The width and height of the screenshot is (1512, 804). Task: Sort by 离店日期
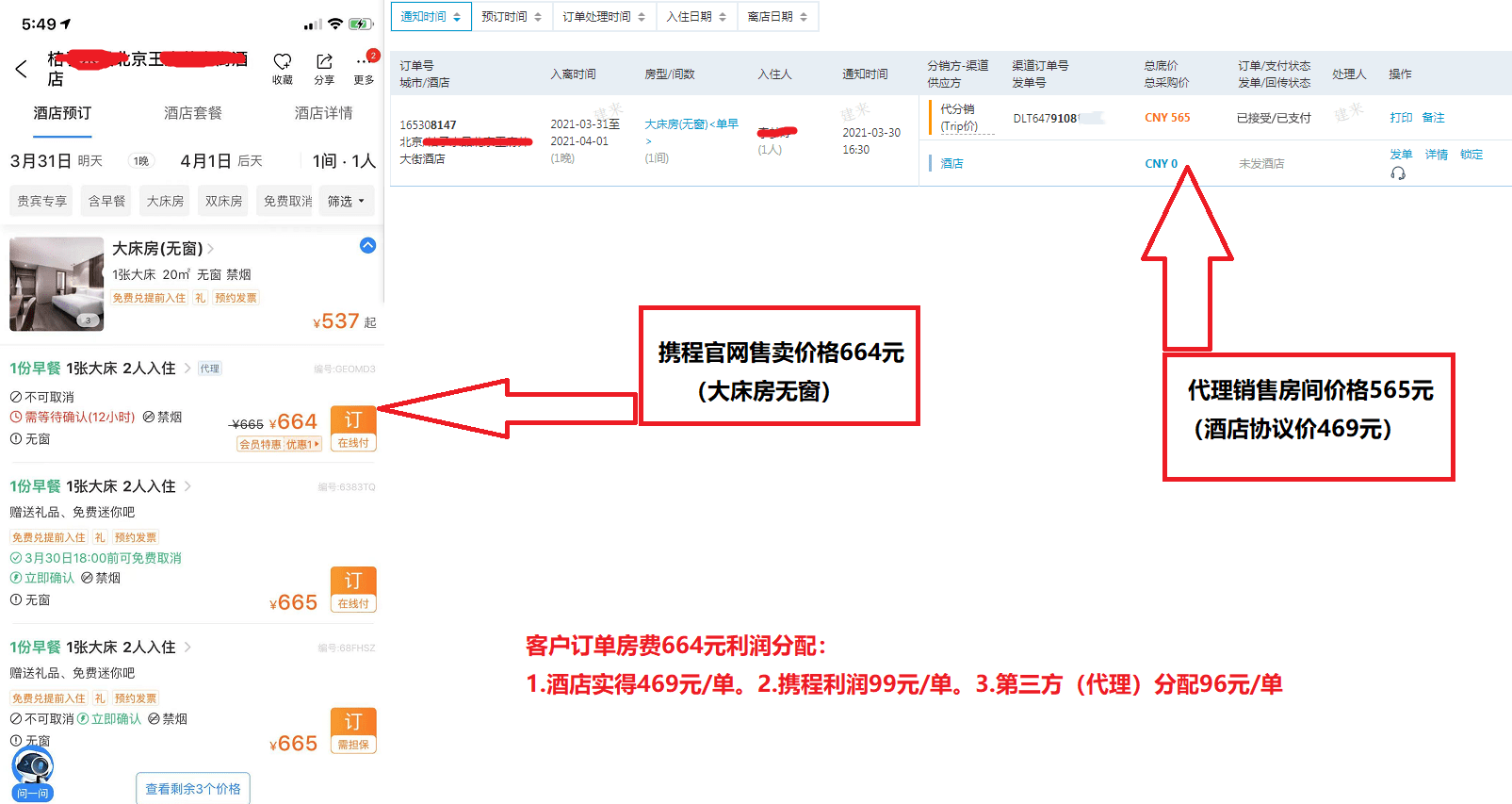click(x=777, y=17)
